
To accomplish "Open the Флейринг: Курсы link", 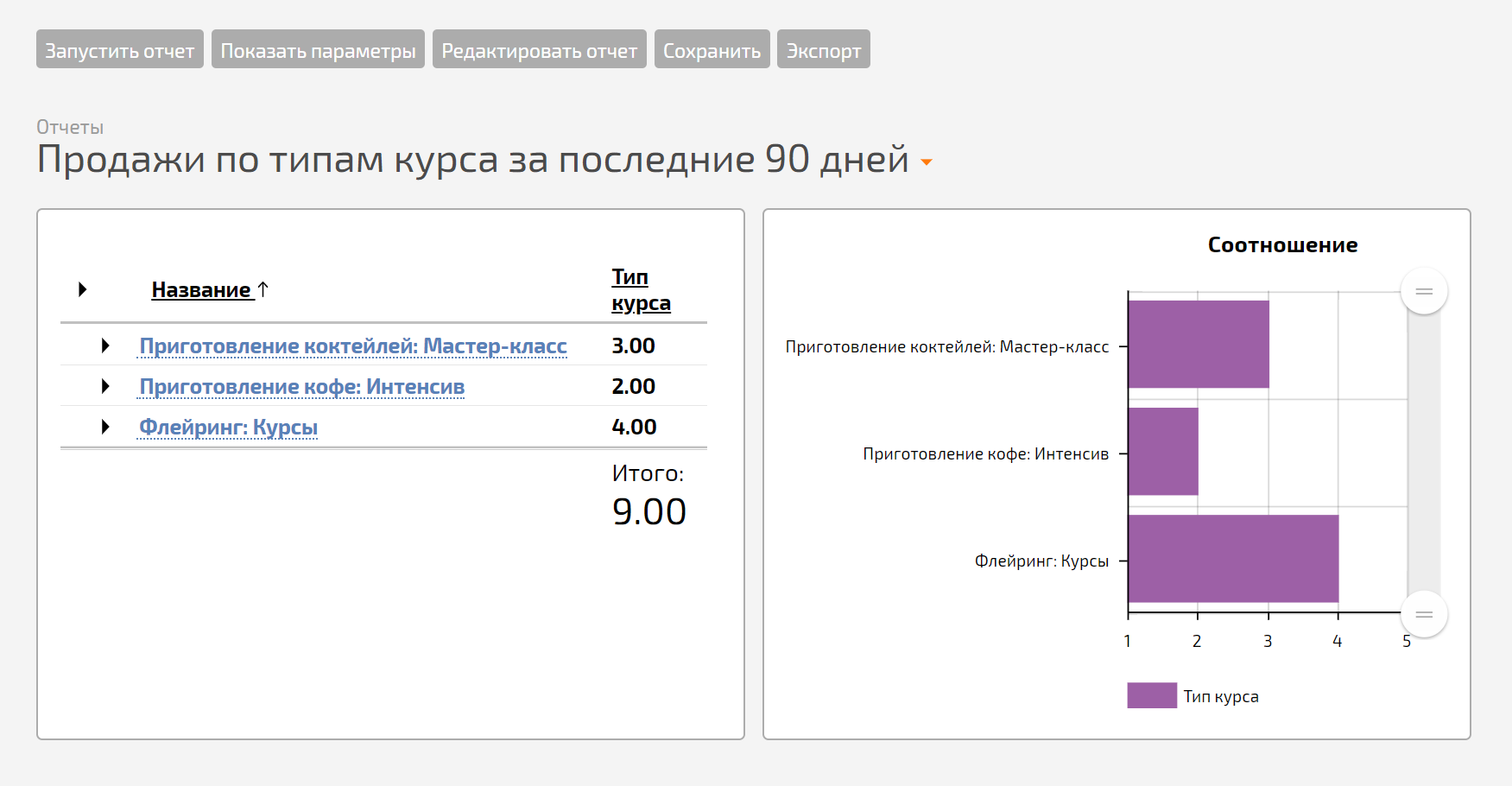I will 229,427.
